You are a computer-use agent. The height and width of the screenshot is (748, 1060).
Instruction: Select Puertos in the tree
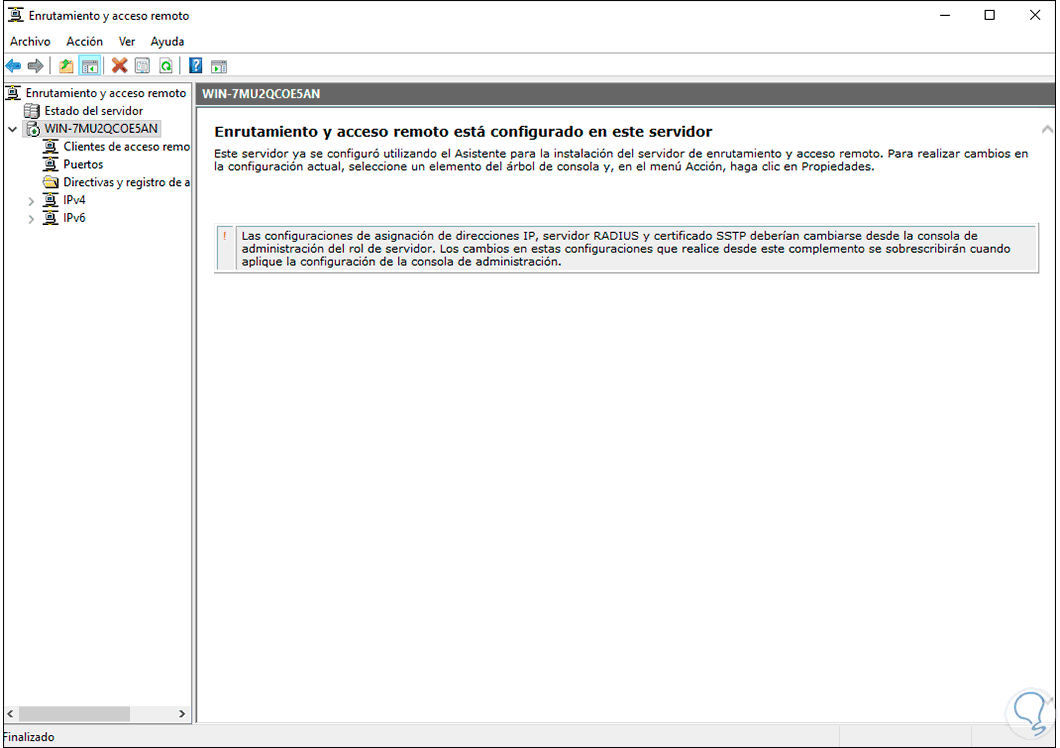click(x=83, y=164)
